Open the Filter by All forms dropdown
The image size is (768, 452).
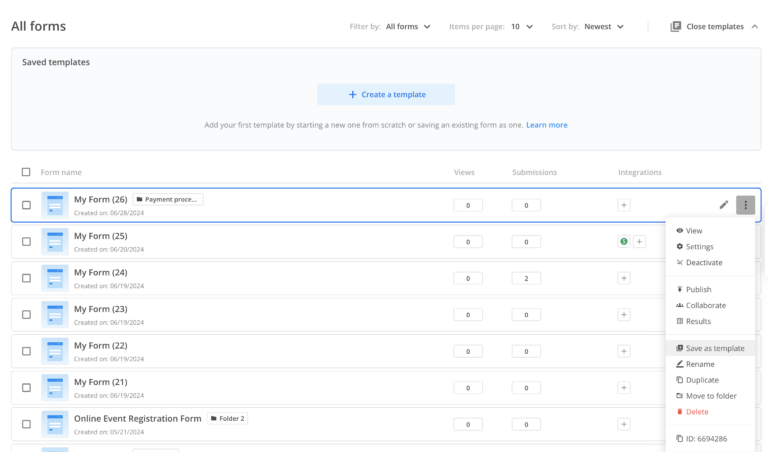[408, 26]
